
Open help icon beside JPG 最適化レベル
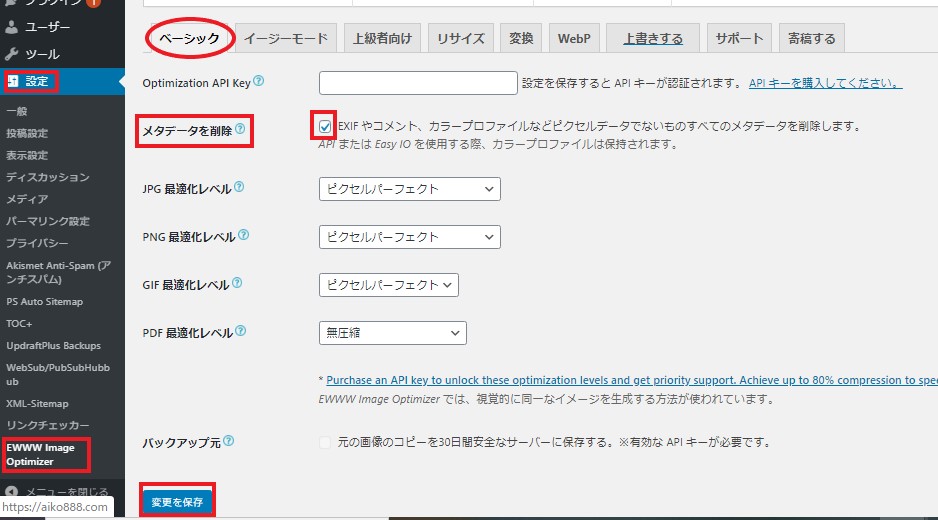[x=239, y=187]
